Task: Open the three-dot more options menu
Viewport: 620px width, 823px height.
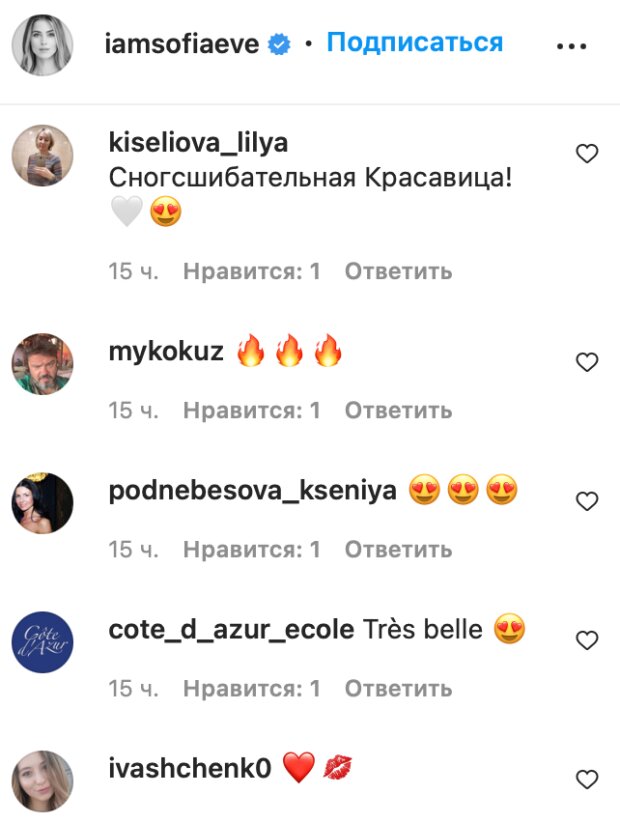Action: tap(571, 46)
